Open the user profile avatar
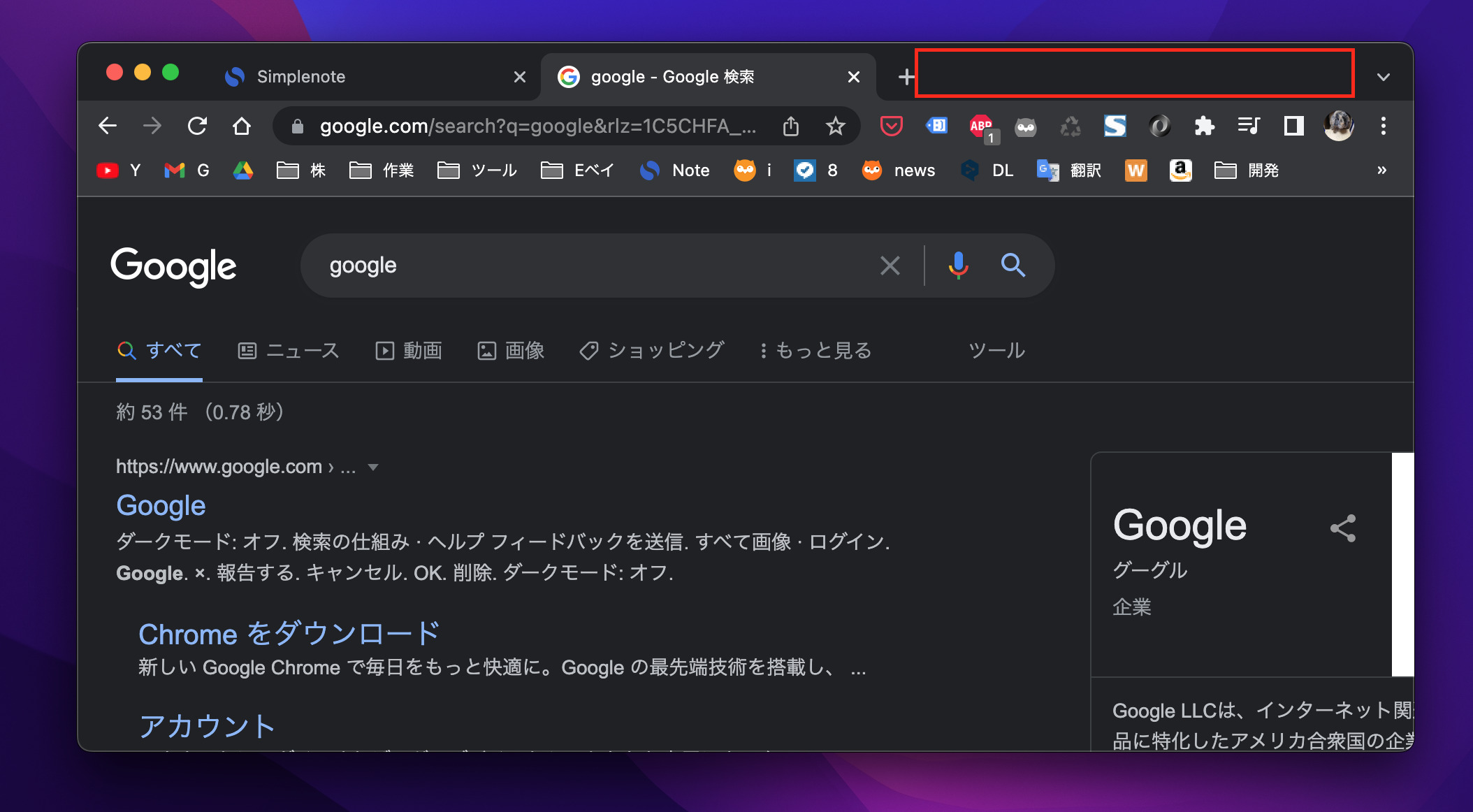This screenshot has height=812, width=1473. pos(1339,126)
